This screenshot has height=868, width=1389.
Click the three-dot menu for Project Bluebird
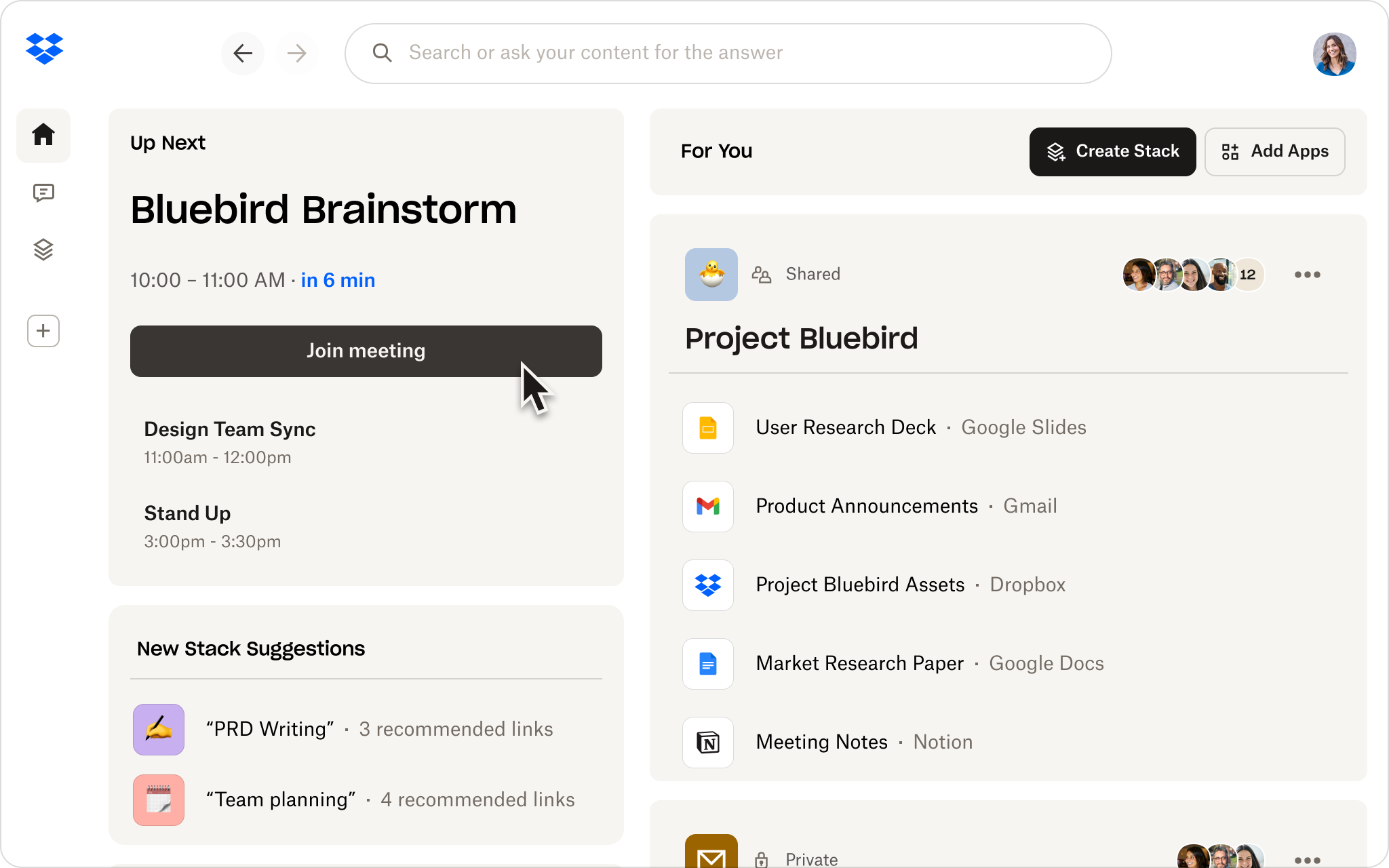coord(1307,274)
